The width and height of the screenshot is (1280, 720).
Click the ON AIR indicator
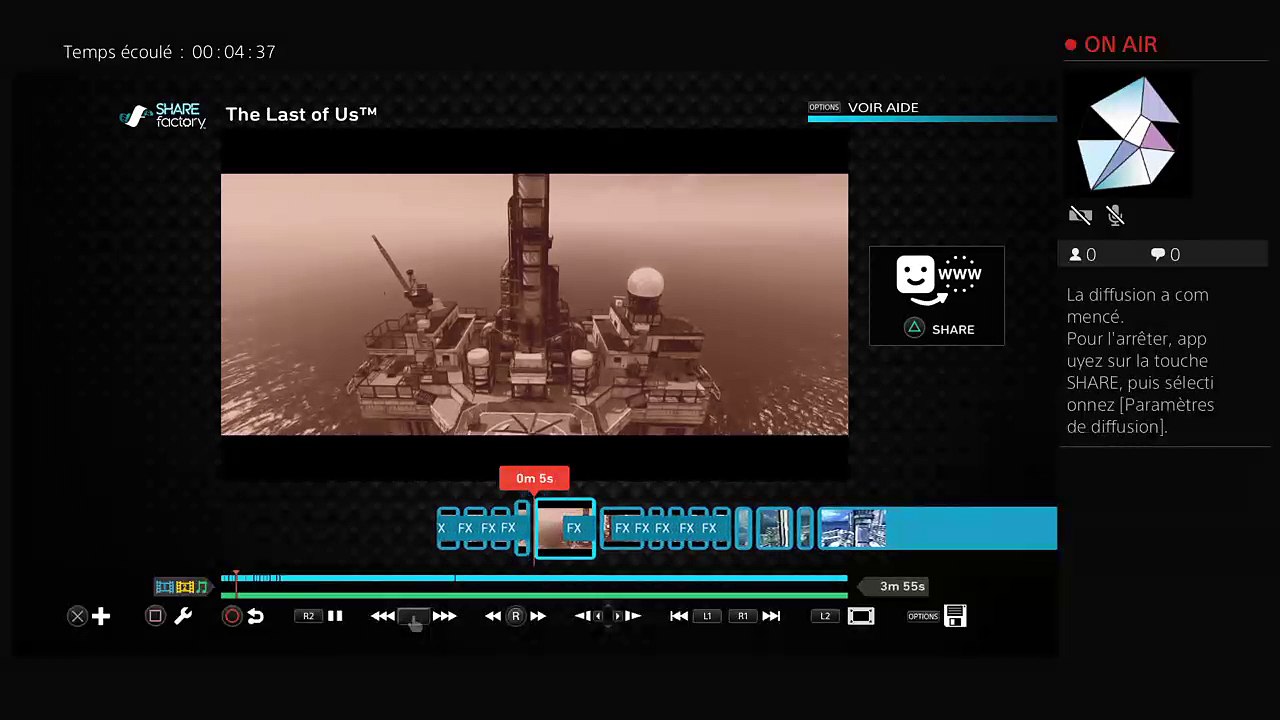point(1111,45)
